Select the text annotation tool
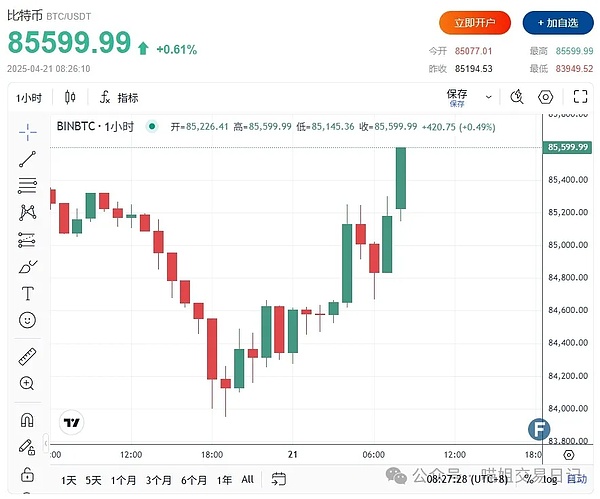This screenshot has height=499, width=600. [x=27, y=293]
